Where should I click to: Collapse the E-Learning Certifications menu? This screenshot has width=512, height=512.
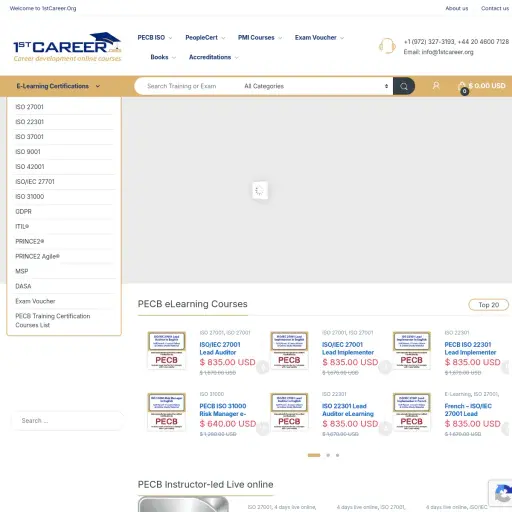point(58,86)
